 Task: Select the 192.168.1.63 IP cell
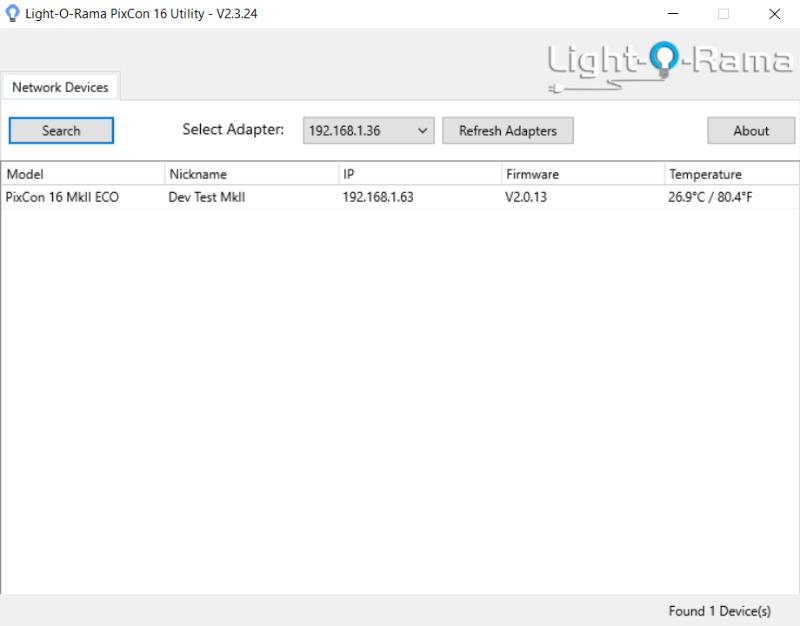[377, 197]
